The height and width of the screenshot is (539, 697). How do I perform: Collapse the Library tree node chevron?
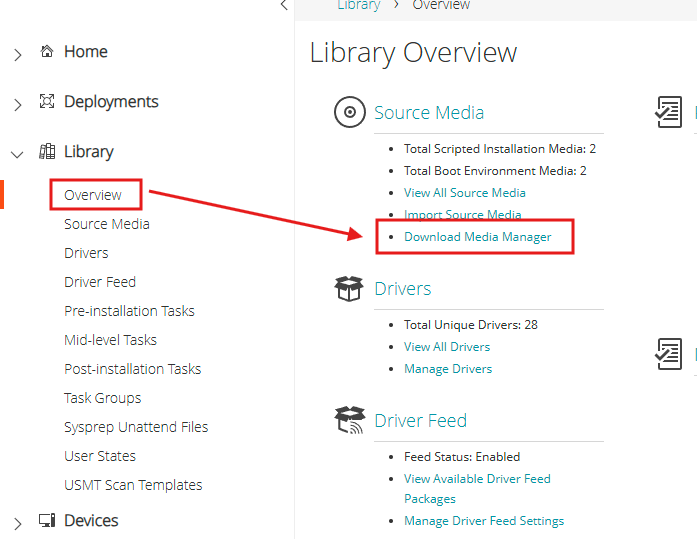point(17,154)
